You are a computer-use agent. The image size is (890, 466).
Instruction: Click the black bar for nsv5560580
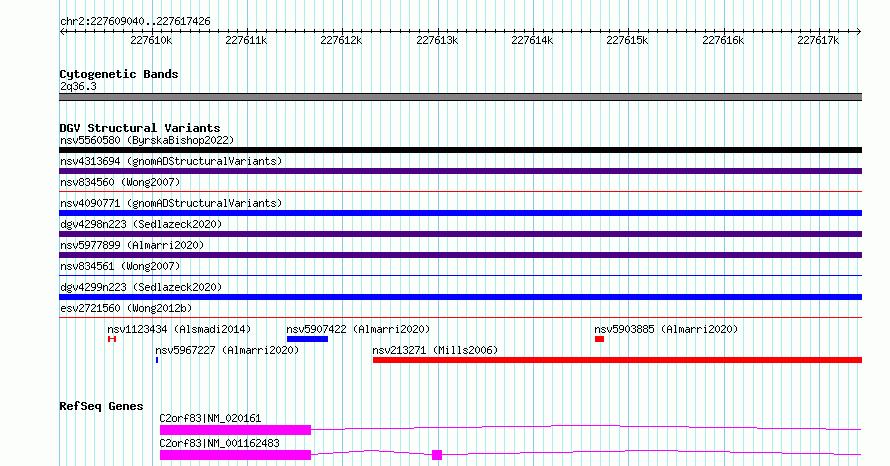click(460, 150)
